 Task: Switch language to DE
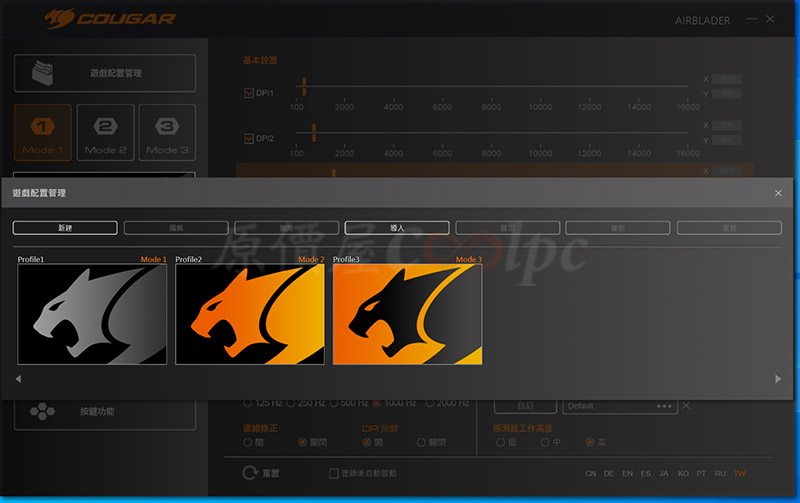[609, 473]
